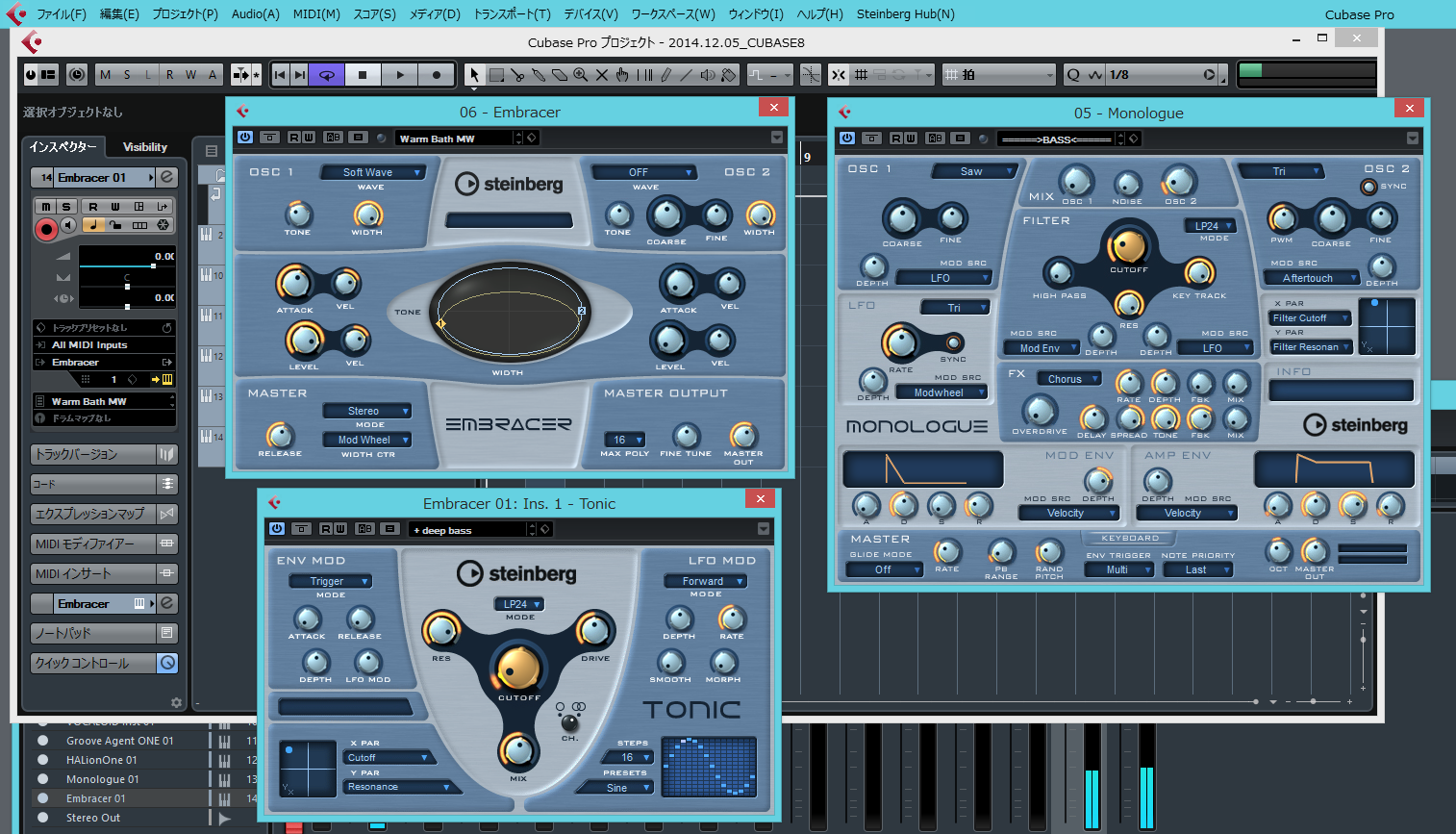Viewport: 1456px width, 834px height.
Task: Click the freeze snowflake icon in Inspector
Action: [x=163, y=225]
